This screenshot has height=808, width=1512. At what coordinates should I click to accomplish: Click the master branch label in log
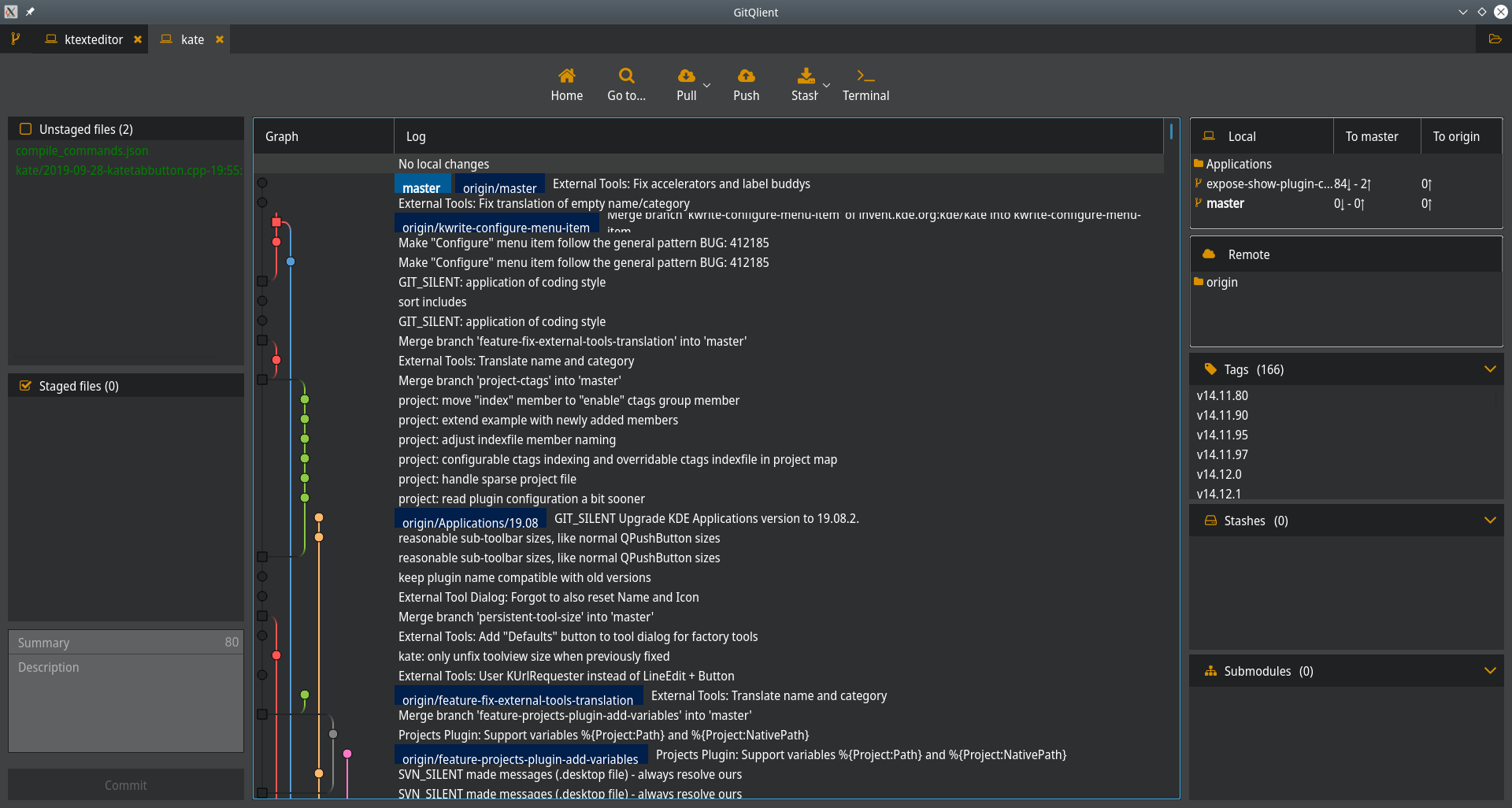[x=421, y=185]
